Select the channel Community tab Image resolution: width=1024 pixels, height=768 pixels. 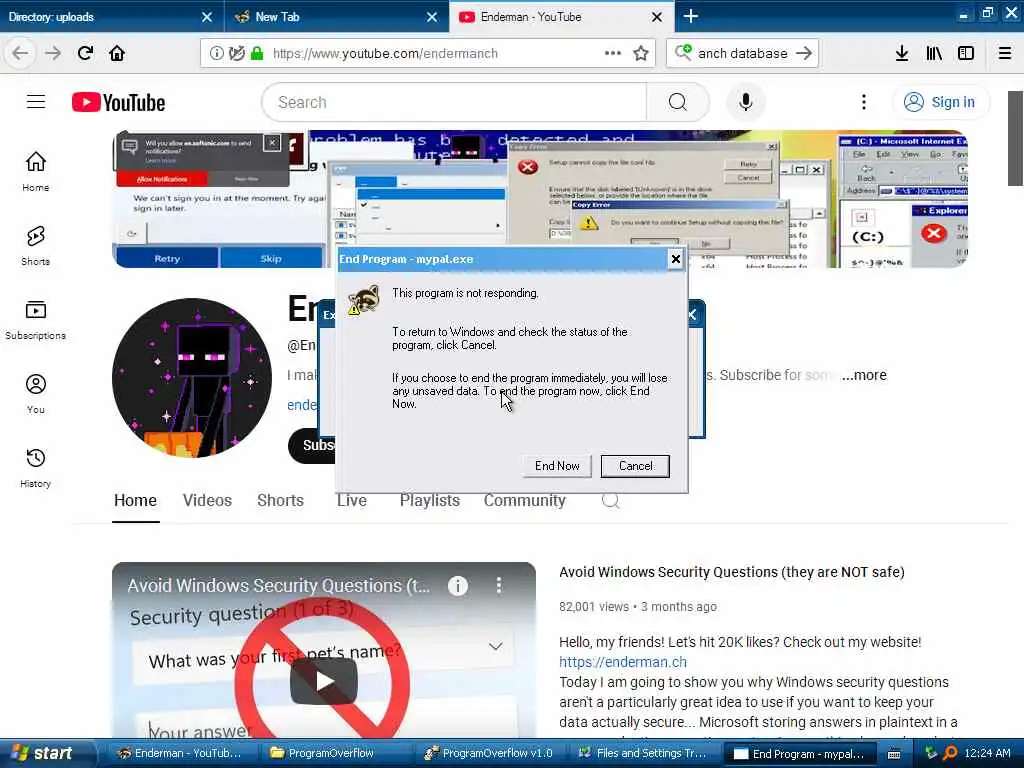pyautogui.click(x=524, y=500)
